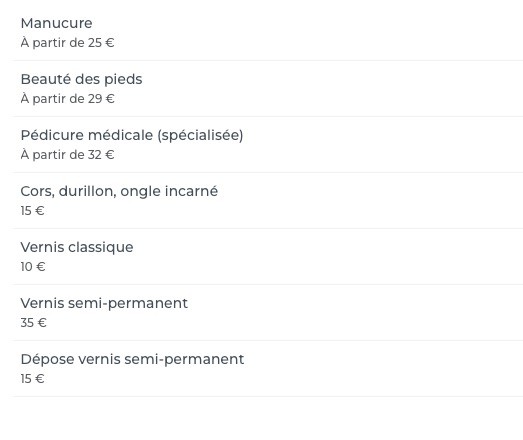Viewport: 523px width, 440px height.
Task: Click the 15 € price under Dépose vernis
Action: 32,379
